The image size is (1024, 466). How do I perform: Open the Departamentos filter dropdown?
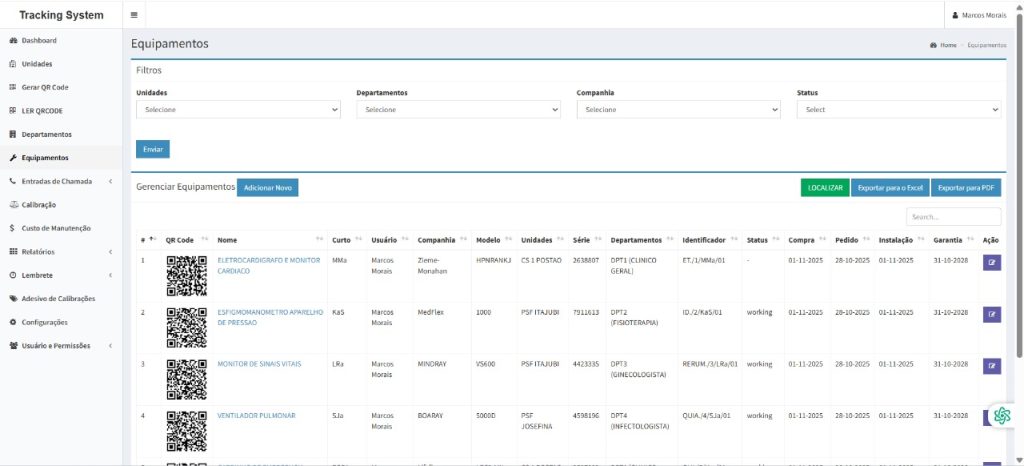pos(458,110)
